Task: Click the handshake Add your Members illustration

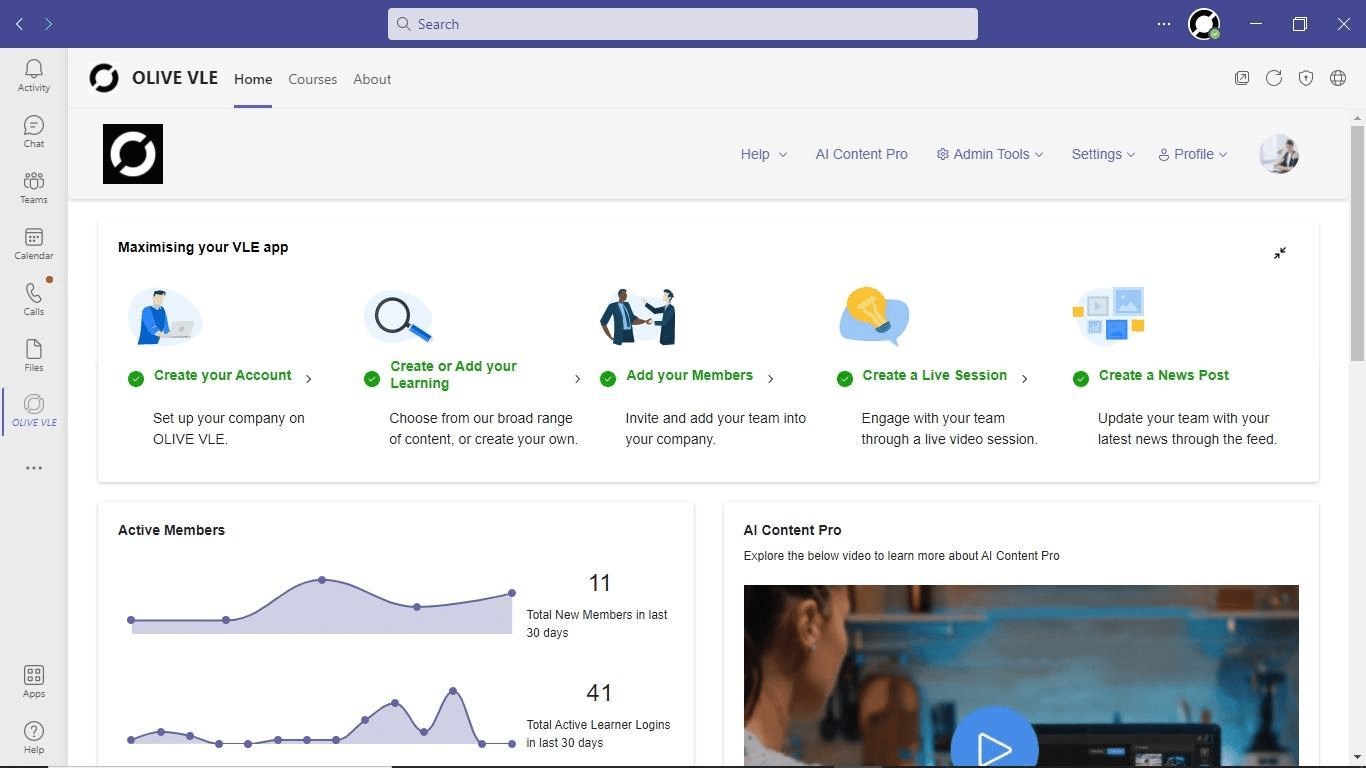Action: click(x=638, y=317)
